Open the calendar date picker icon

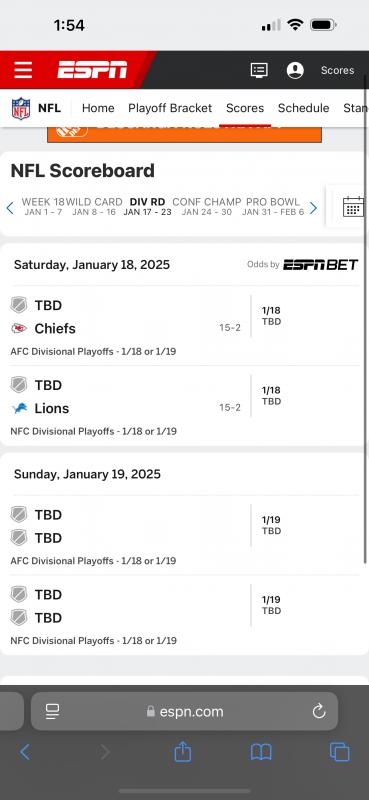(x=353, y=206)
